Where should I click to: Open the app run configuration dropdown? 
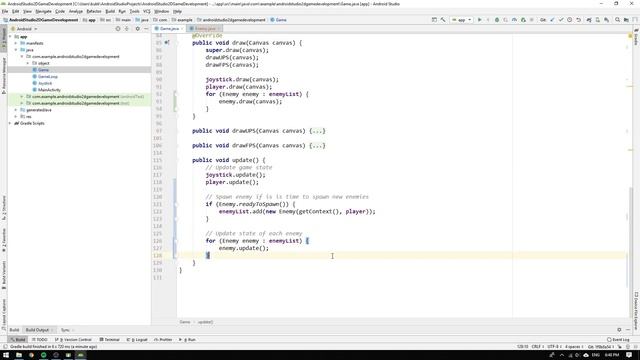461,20
